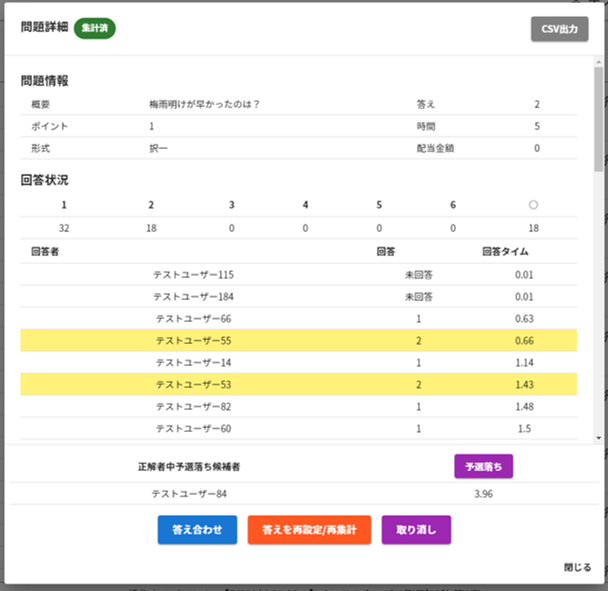Select the row テストユーザー14
Screen dimensions: 608x591
(299, 363)
